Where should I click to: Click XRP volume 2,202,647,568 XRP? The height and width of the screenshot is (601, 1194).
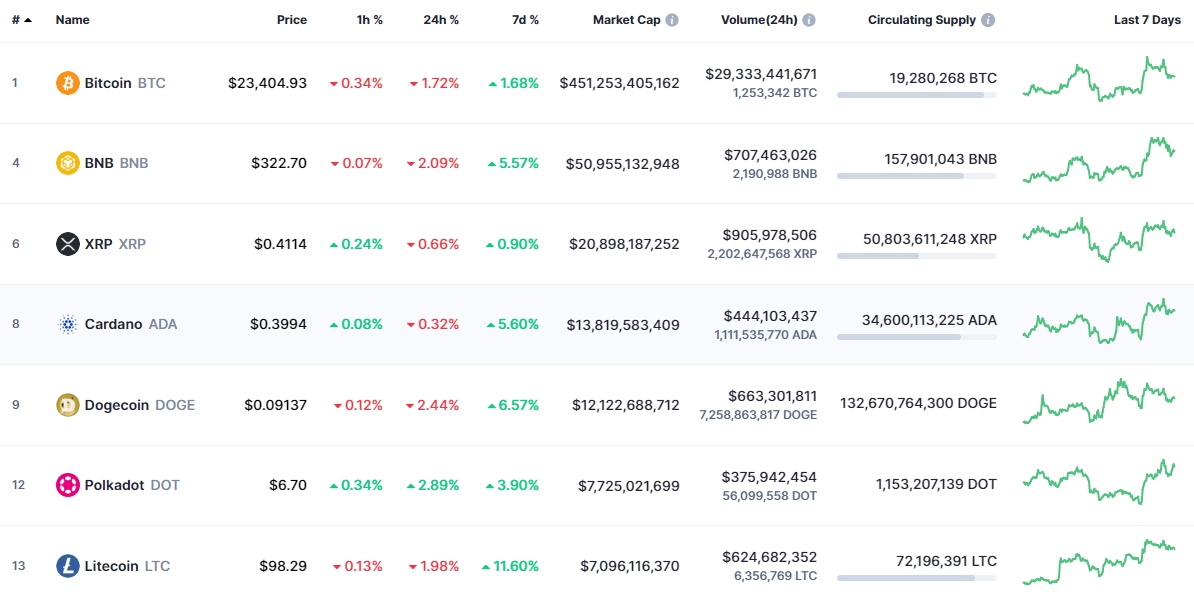click(762, 254)
